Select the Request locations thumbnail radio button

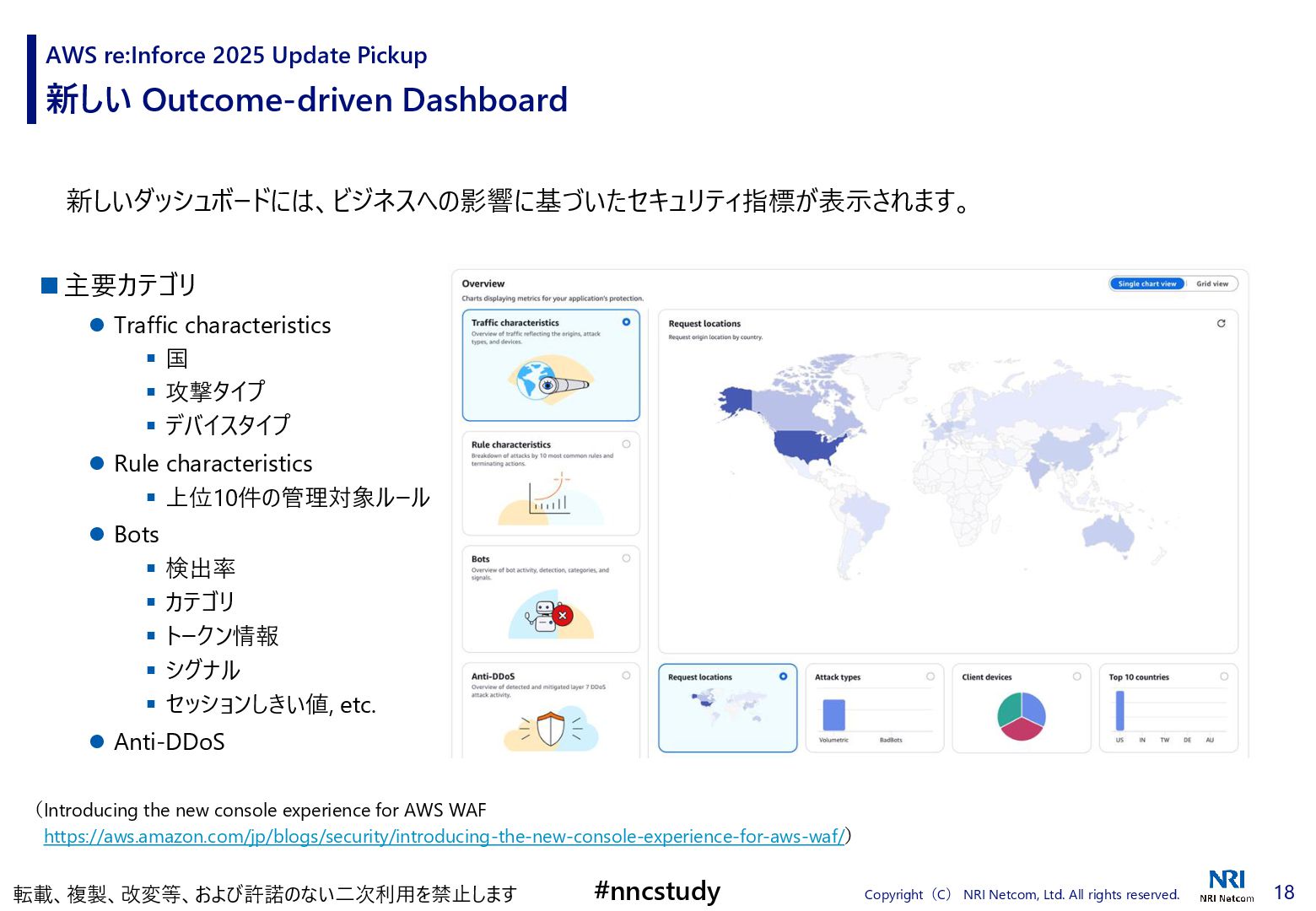point(783,677)
